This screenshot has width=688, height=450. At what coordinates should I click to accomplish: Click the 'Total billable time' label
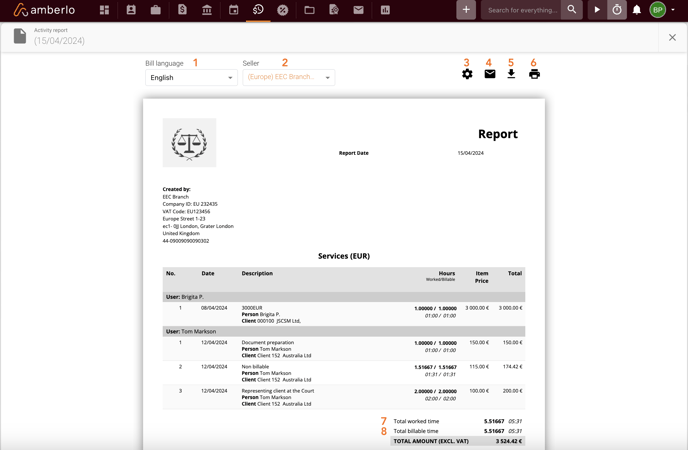click(416, 431)
